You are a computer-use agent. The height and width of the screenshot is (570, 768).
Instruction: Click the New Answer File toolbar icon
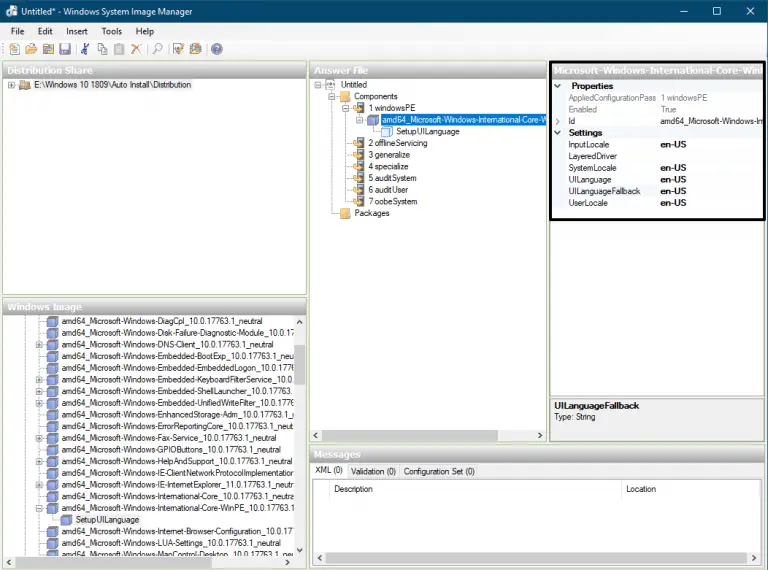coord(14,49)
